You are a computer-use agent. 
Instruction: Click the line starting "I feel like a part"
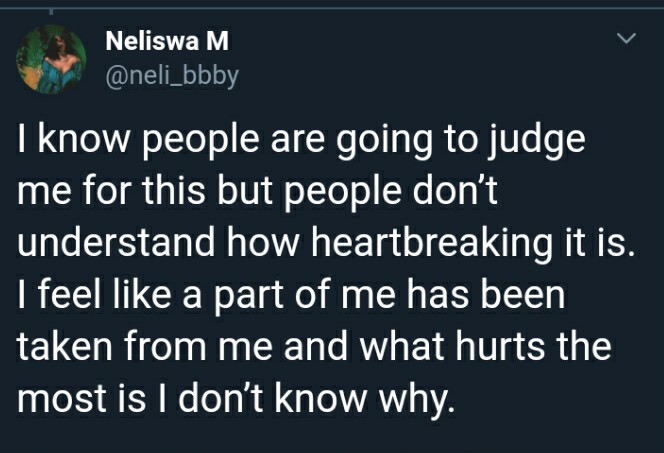pos(291,295)
